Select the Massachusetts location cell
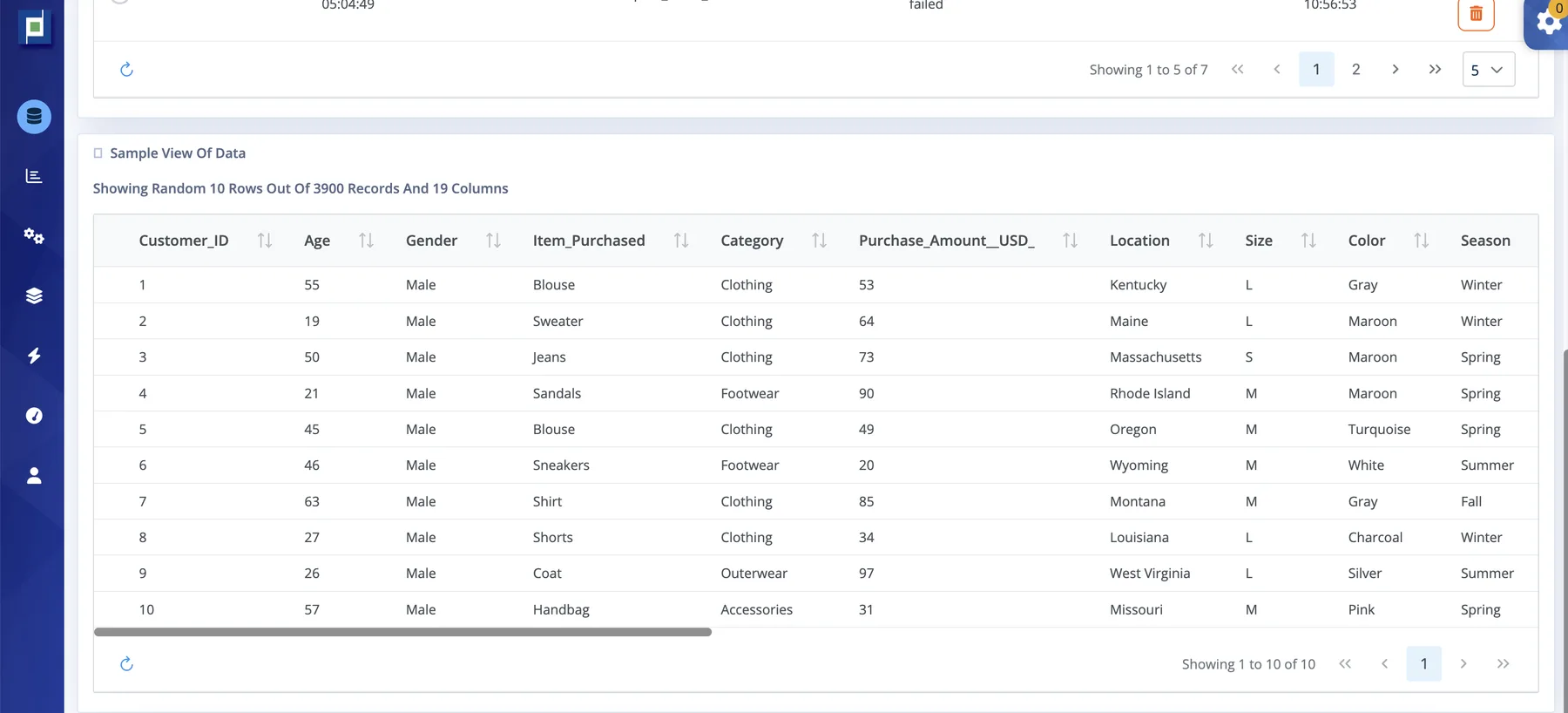The width and height of the screenshot is (1568, 713). tap(1155, 357)
